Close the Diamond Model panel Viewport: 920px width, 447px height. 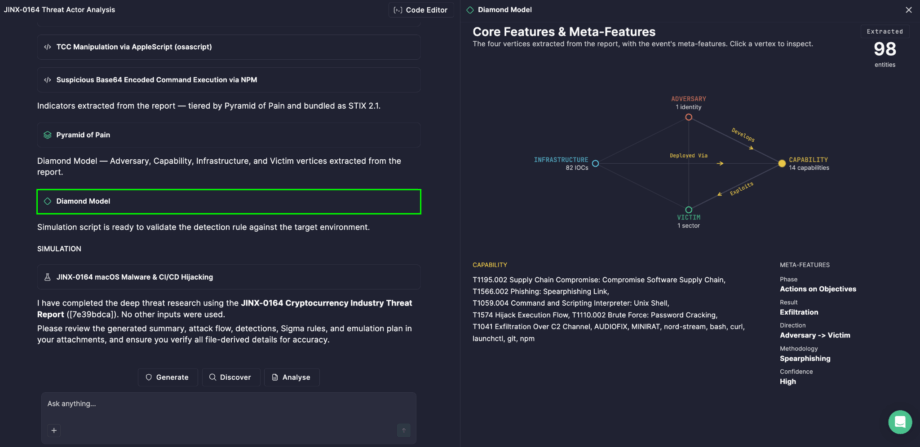[x=909, y=10]
